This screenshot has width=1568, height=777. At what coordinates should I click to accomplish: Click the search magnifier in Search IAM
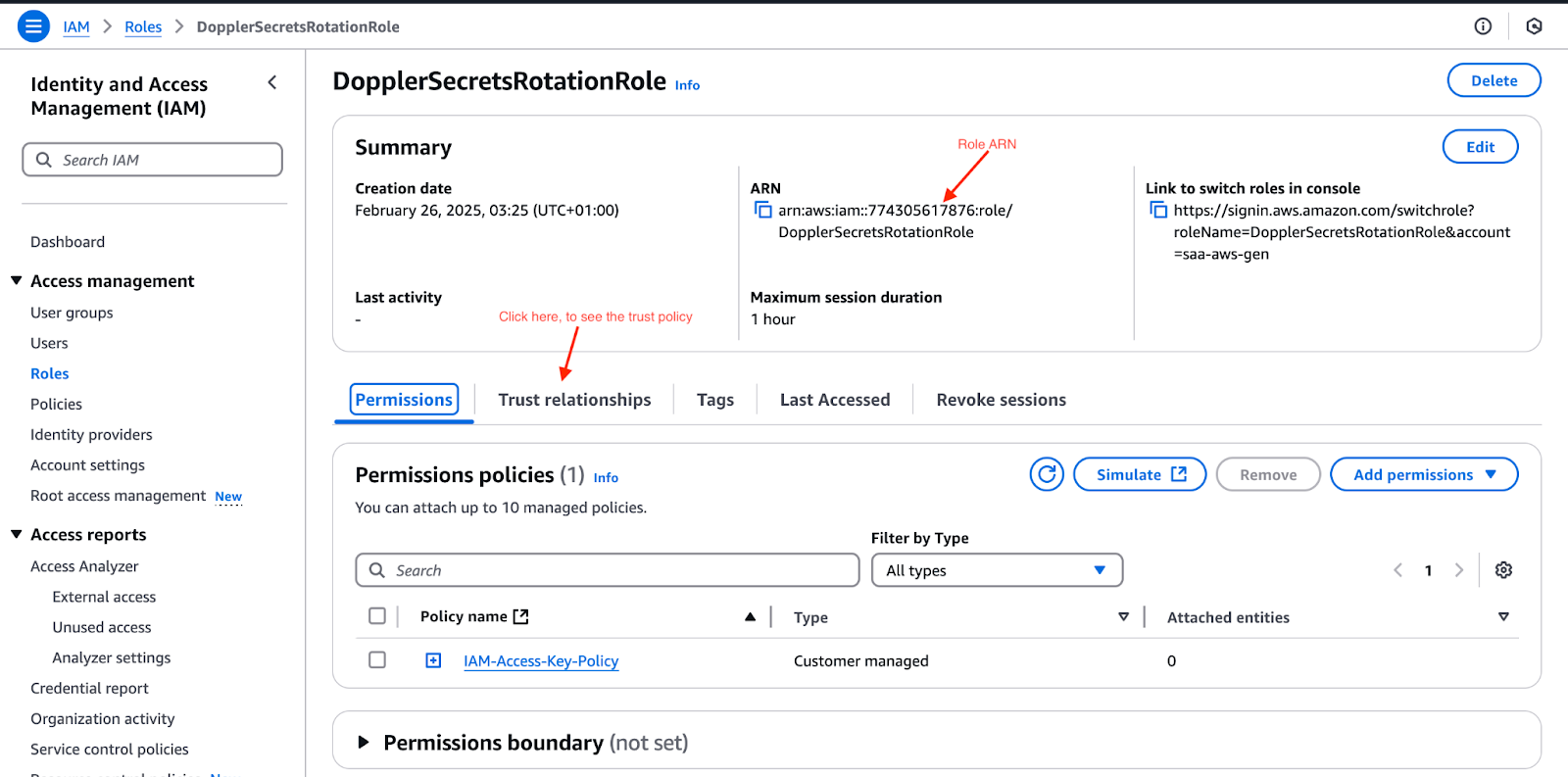(x=44, y=160)
